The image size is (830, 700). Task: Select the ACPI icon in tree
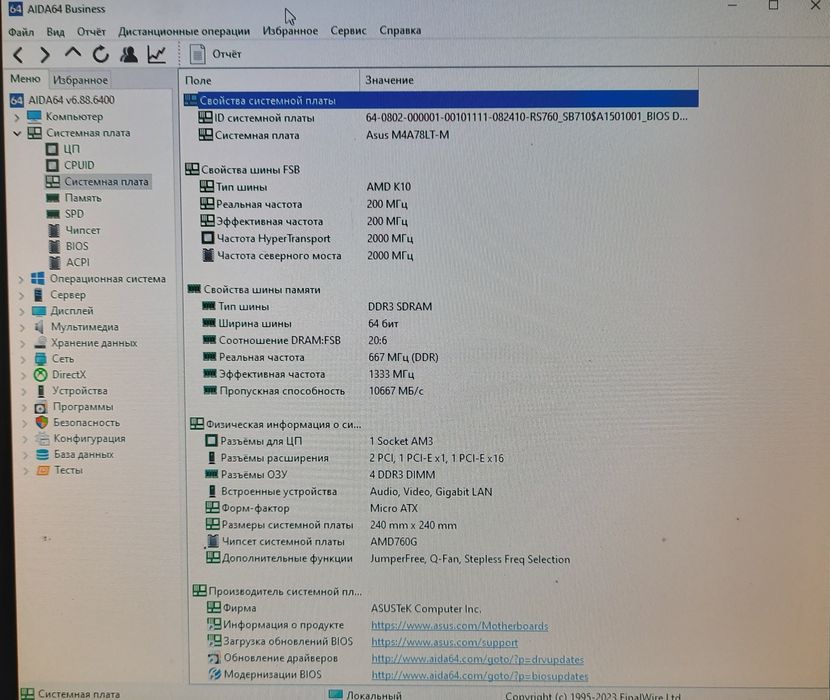pos(55,262)
